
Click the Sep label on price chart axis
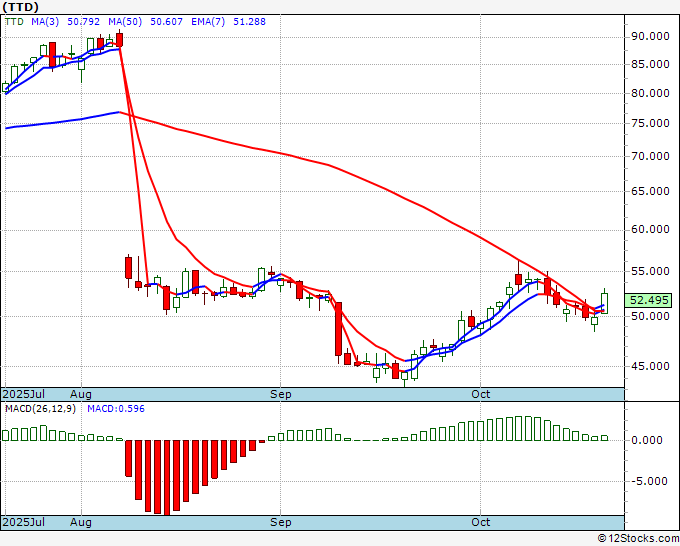pyautogui.click(x=281, y=394)
